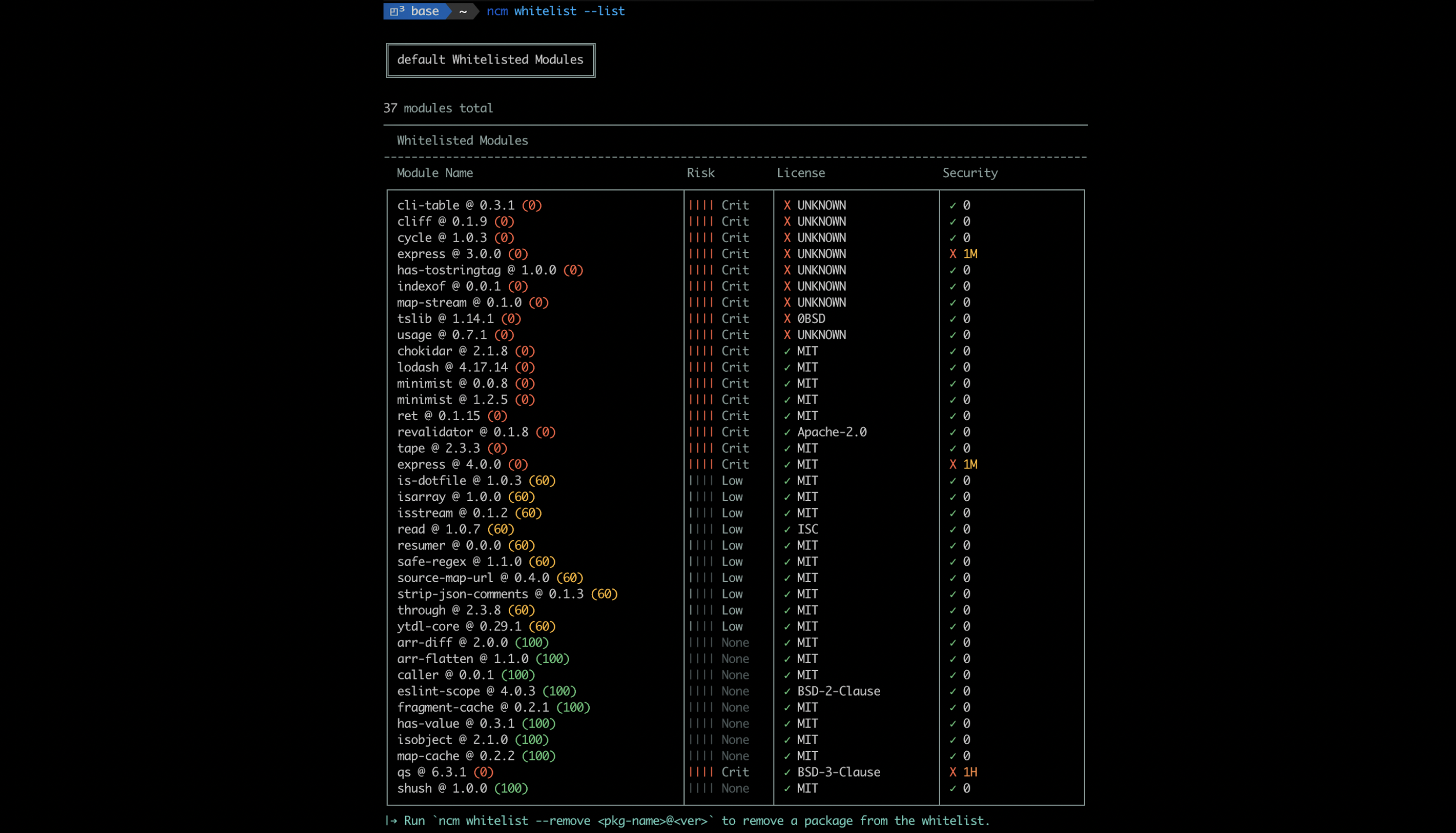Click the 'Apache-2.0' license value
The image size is (1456, 833).
pos(832,432)
